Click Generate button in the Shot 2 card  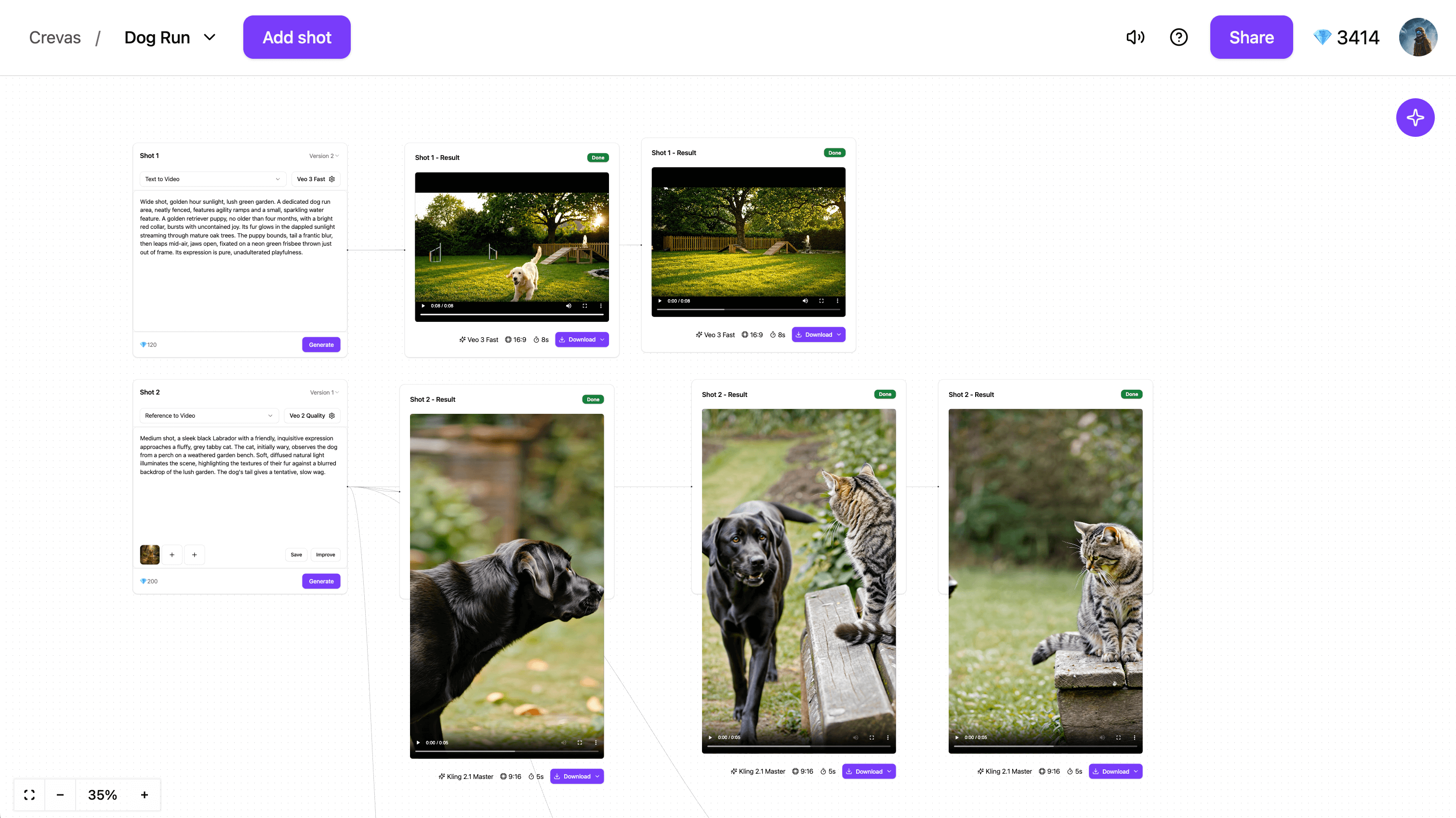coord(321,581)
